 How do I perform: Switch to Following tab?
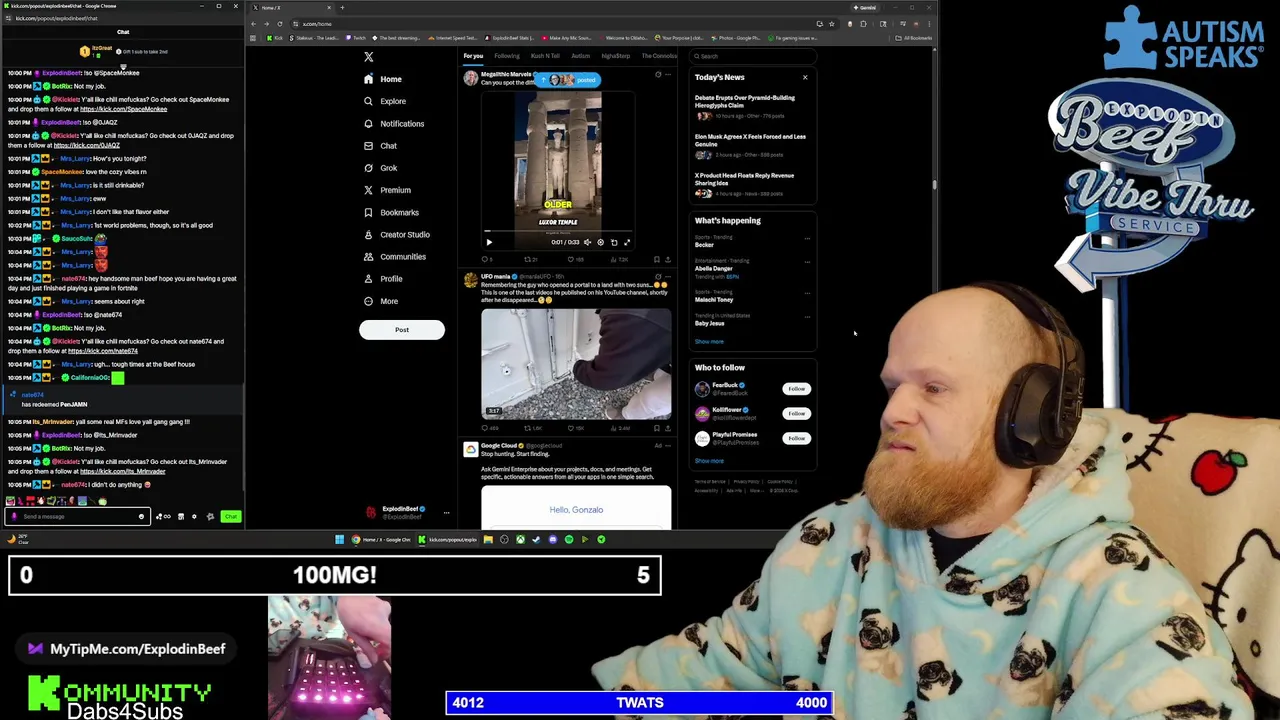click(x=507, y=56)
